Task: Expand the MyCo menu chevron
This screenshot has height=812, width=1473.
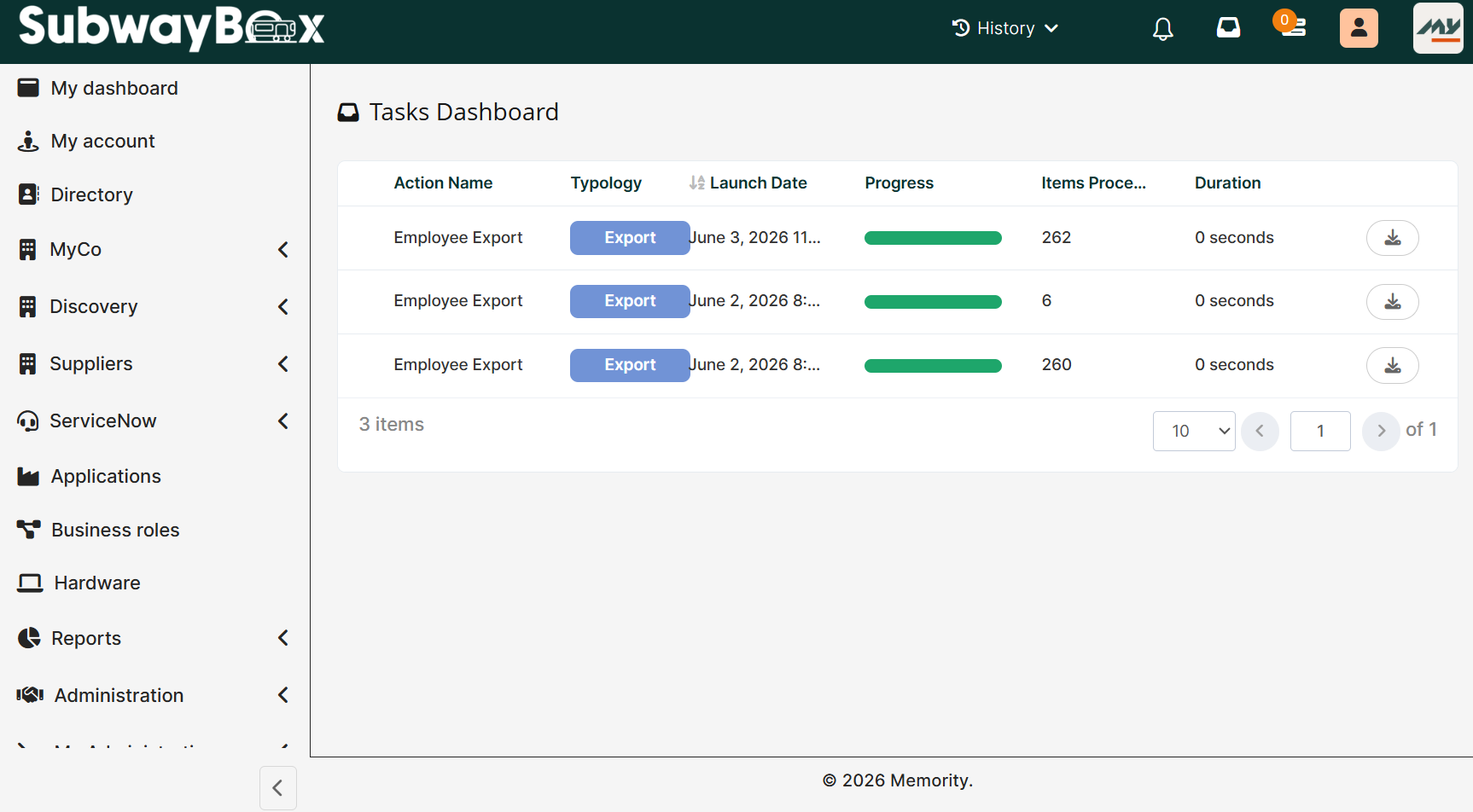Action: (x=283, y=249)
